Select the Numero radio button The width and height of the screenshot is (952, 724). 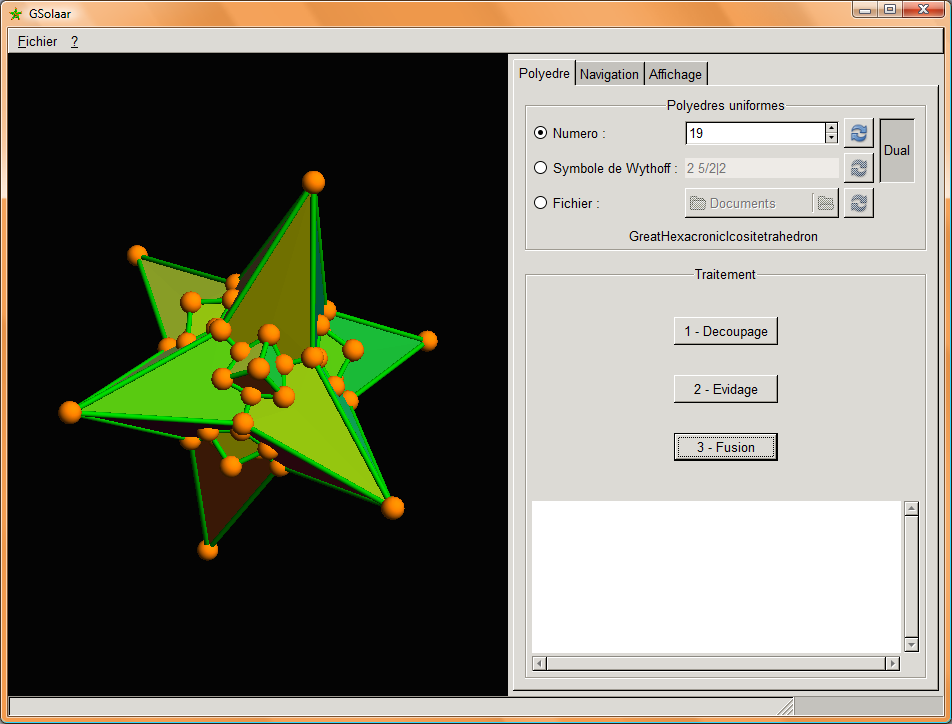click(x=541, y=133)
